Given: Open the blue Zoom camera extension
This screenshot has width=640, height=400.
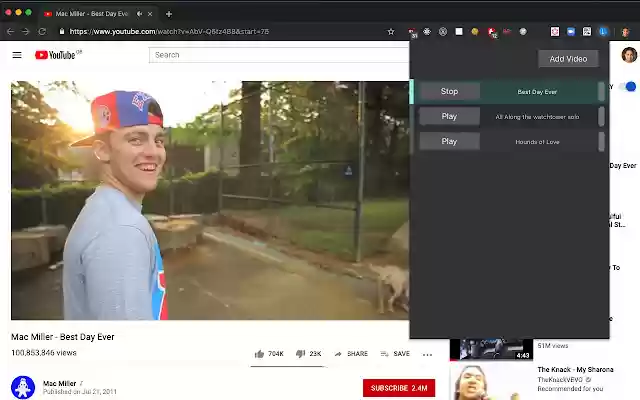Looking at the screenshot, I should point(571,31).
